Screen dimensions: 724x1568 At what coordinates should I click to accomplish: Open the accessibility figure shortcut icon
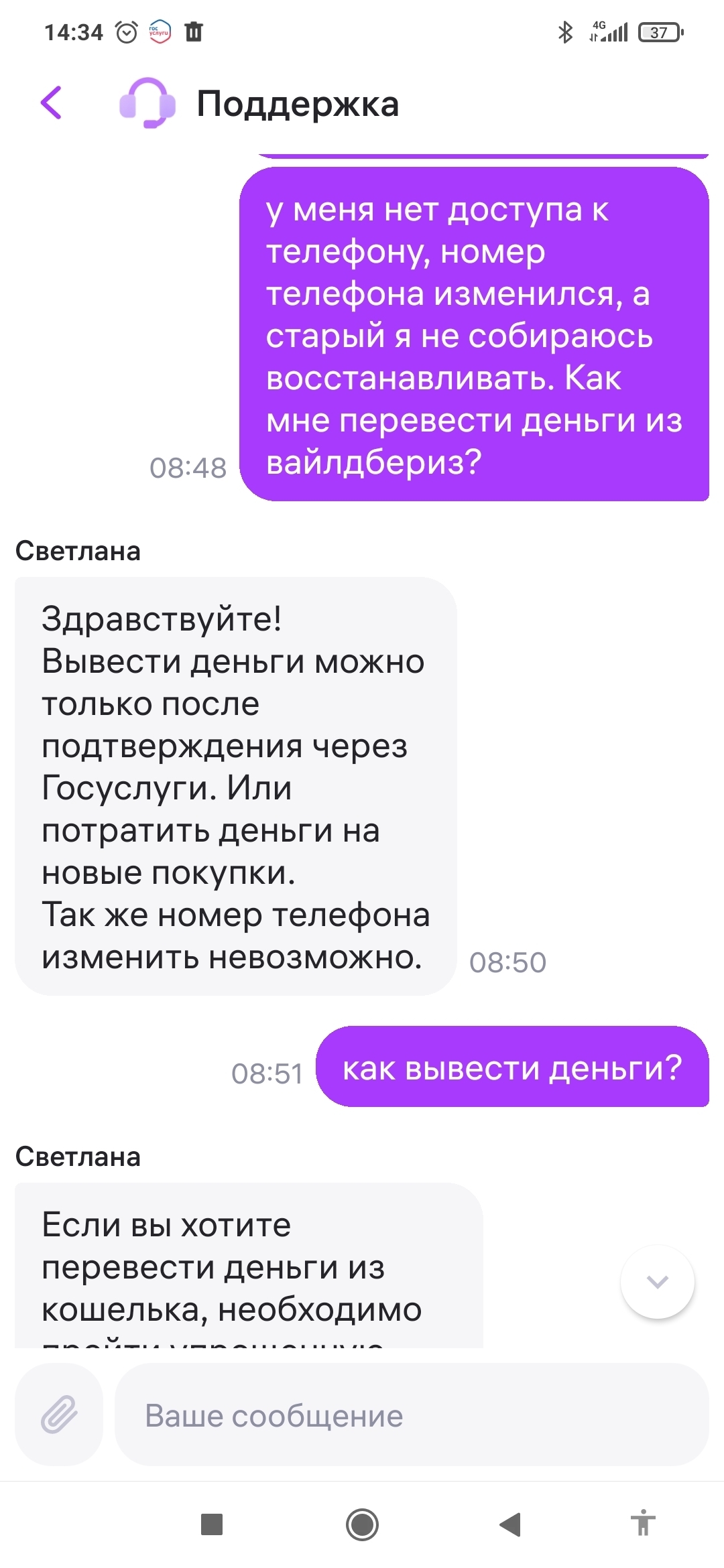(x=643, y=1523)
